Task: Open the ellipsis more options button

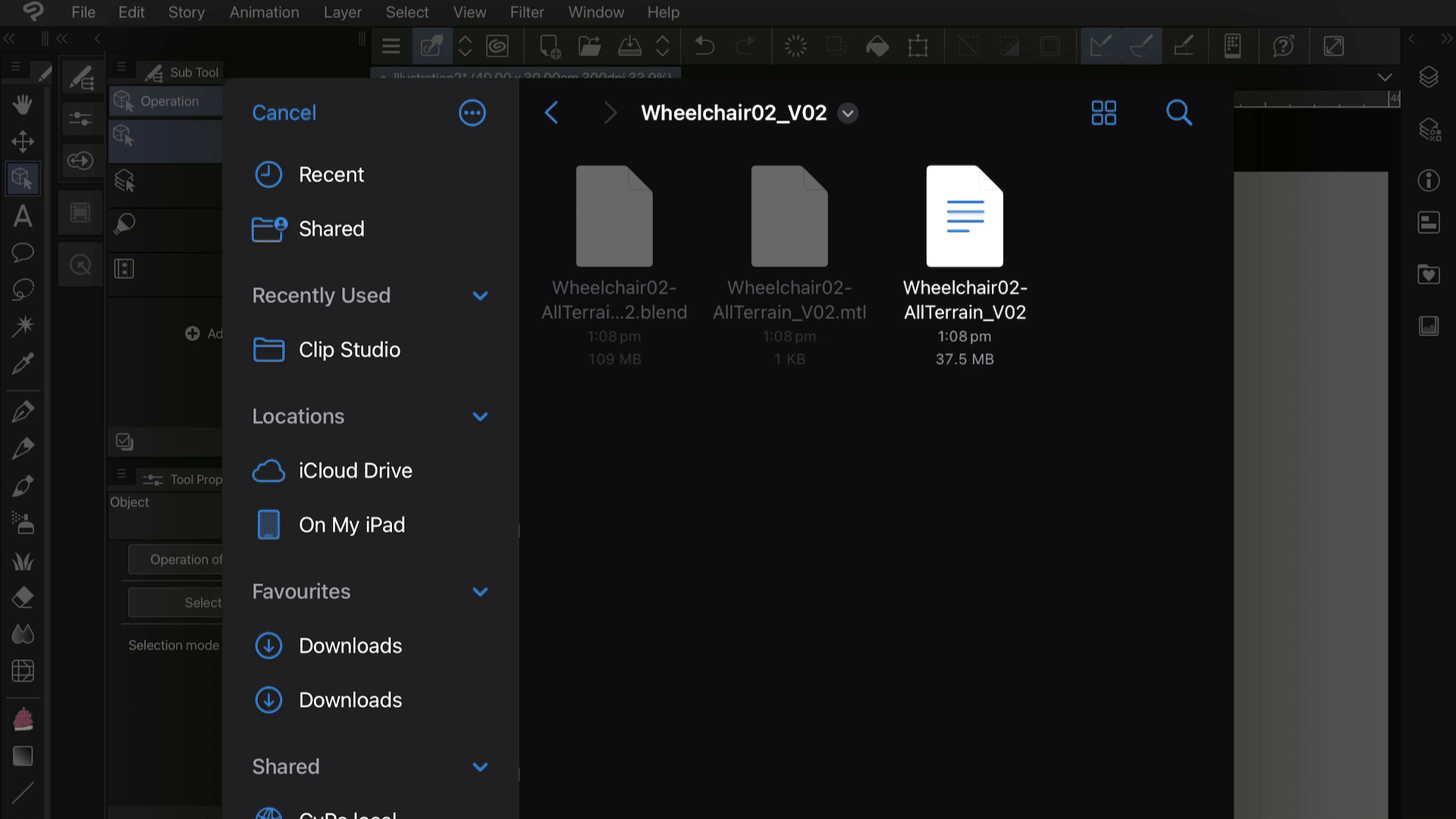Action: click(472, 113)
